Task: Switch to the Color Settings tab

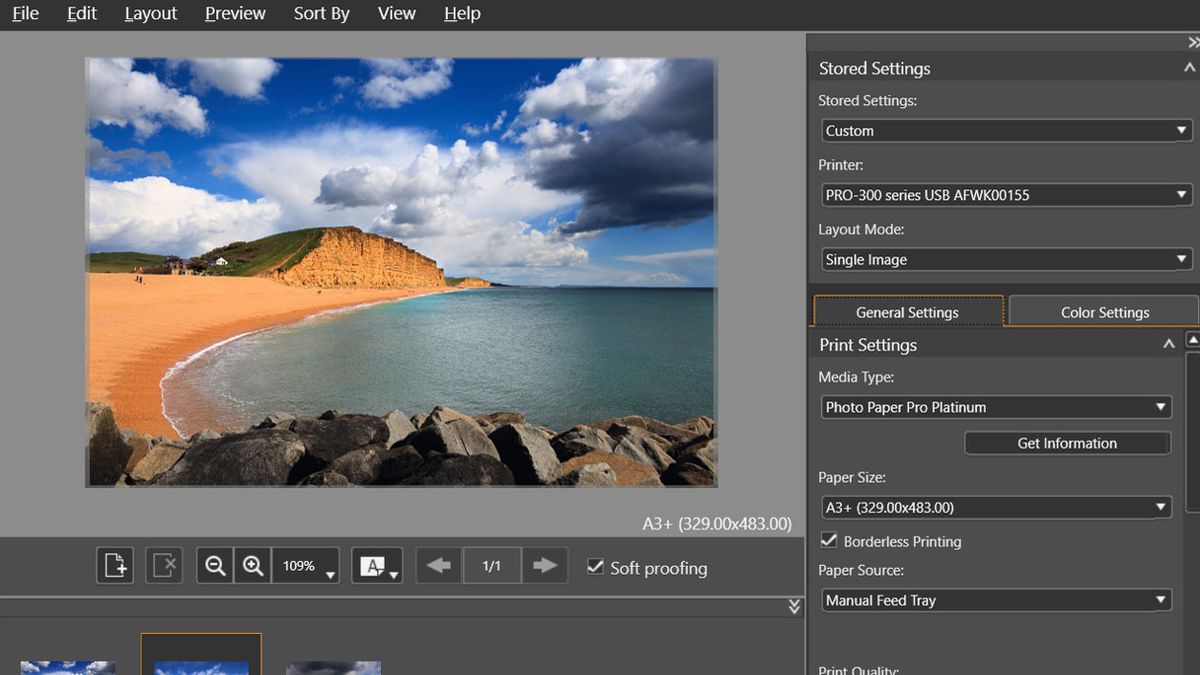Action: click(x=1104, y=312)
